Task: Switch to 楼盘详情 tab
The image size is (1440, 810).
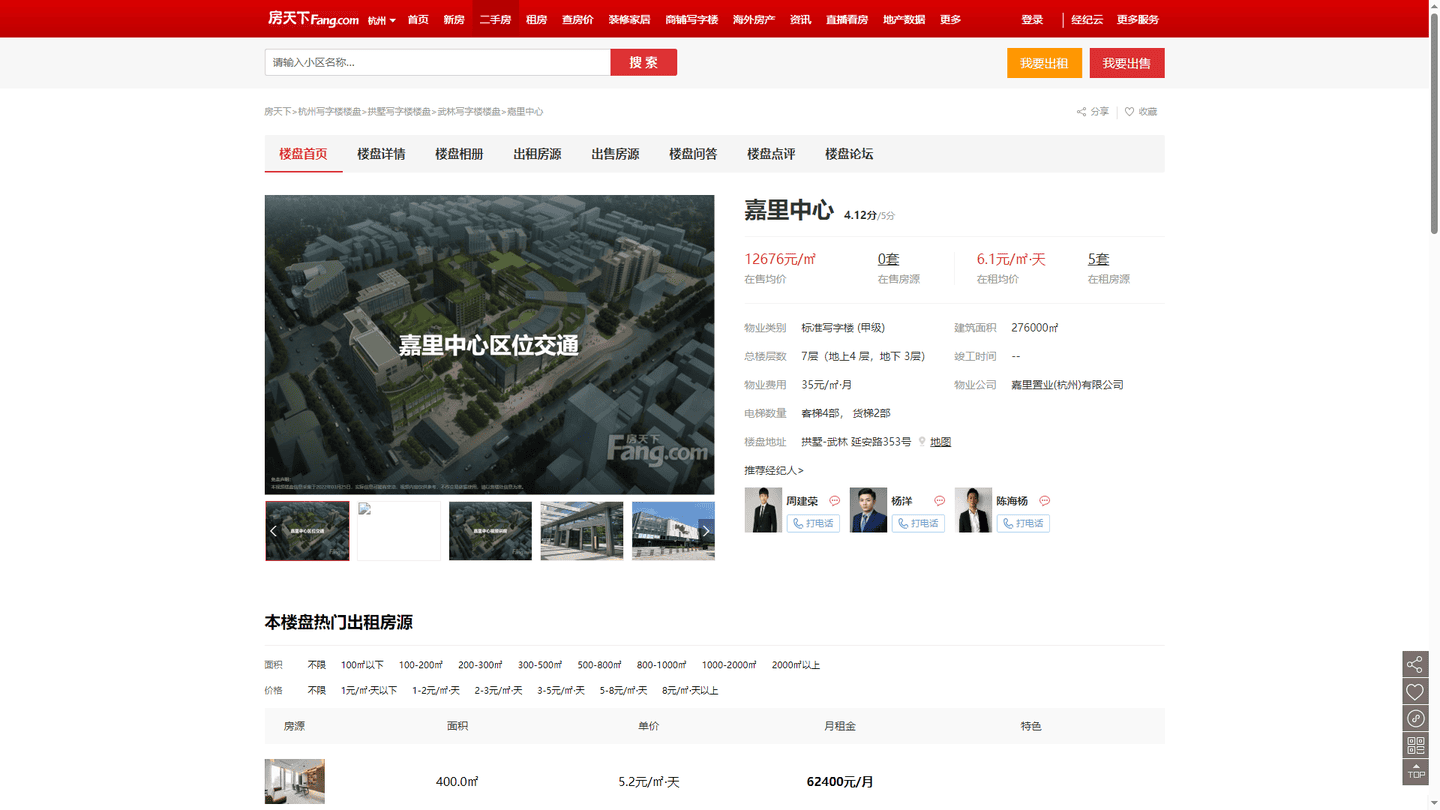Action: click(x=381, y=154)
